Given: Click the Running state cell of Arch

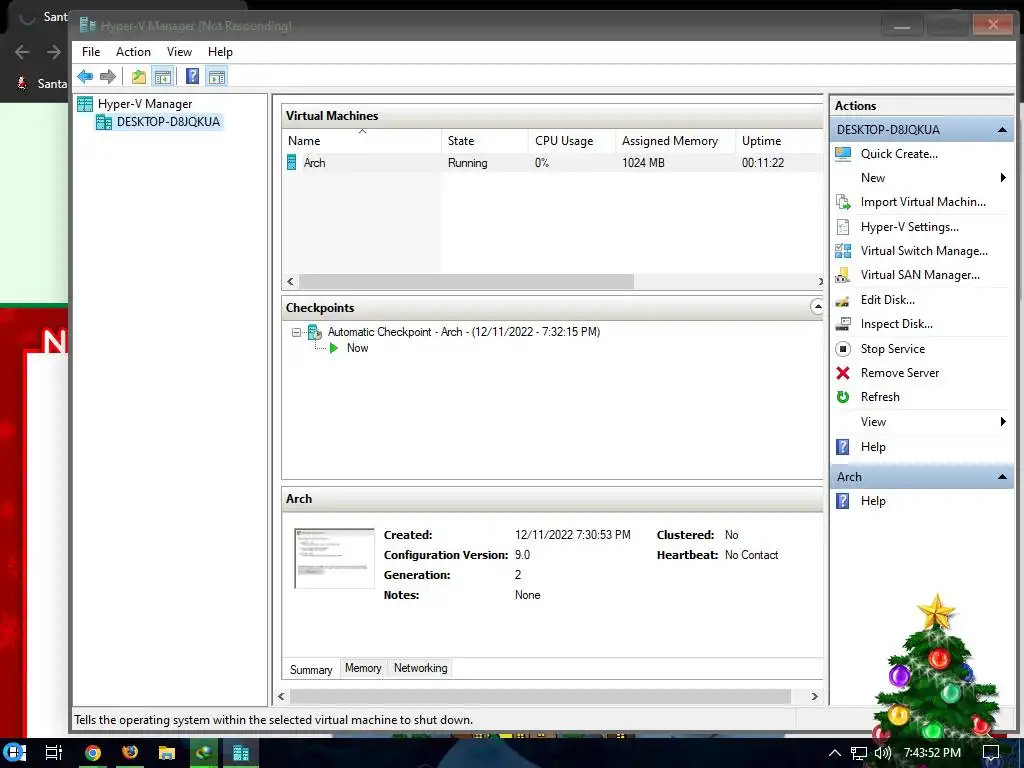Looking at the screenshot, I should (468, 163).
